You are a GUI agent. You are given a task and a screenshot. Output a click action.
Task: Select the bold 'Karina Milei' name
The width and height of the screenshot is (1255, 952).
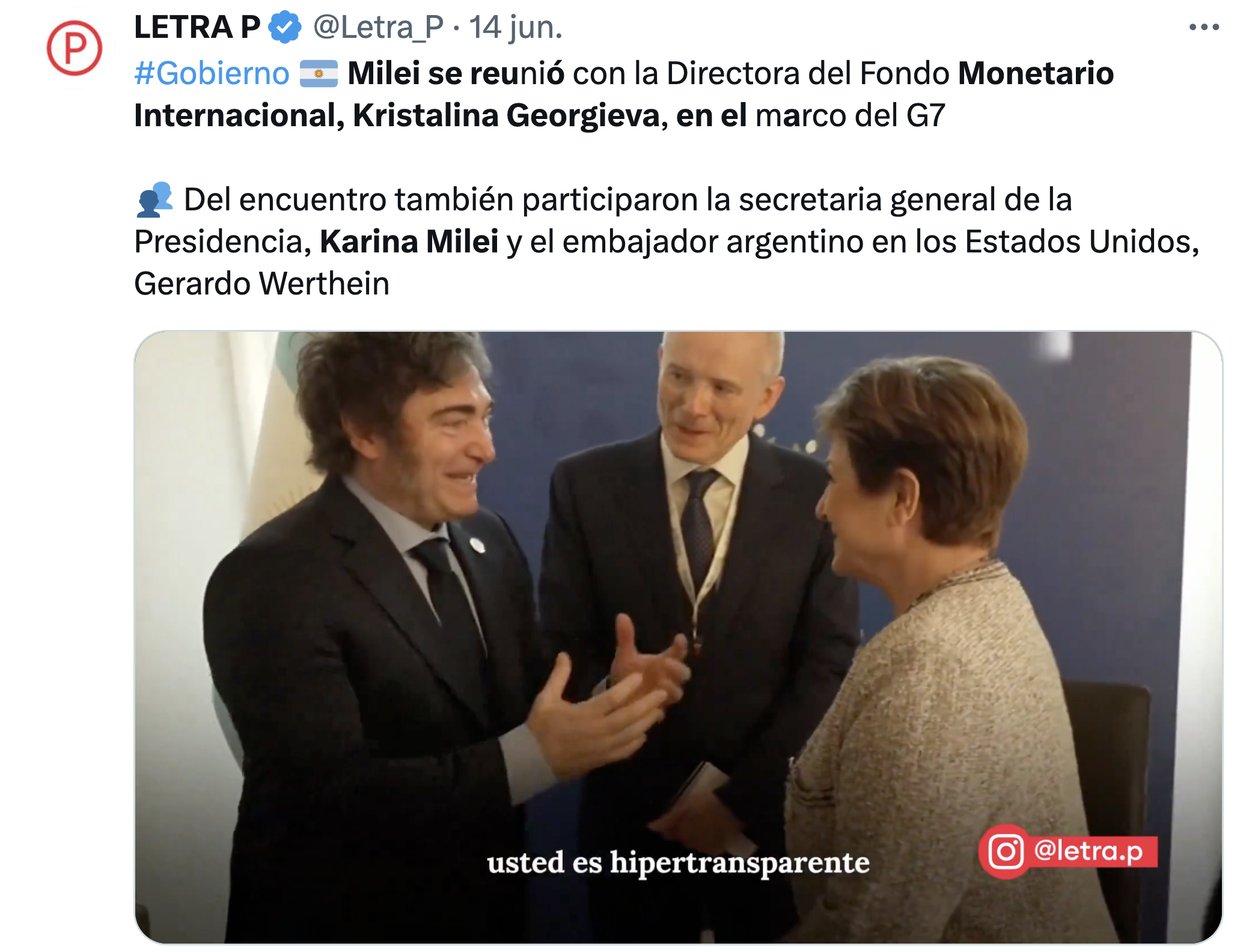tap(409, 242)
